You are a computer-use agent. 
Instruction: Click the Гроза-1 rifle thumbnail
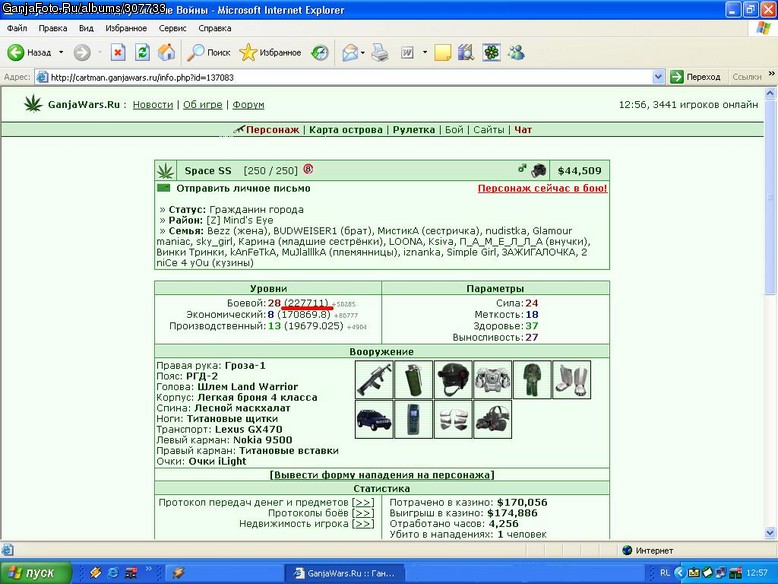pos(374,380)
